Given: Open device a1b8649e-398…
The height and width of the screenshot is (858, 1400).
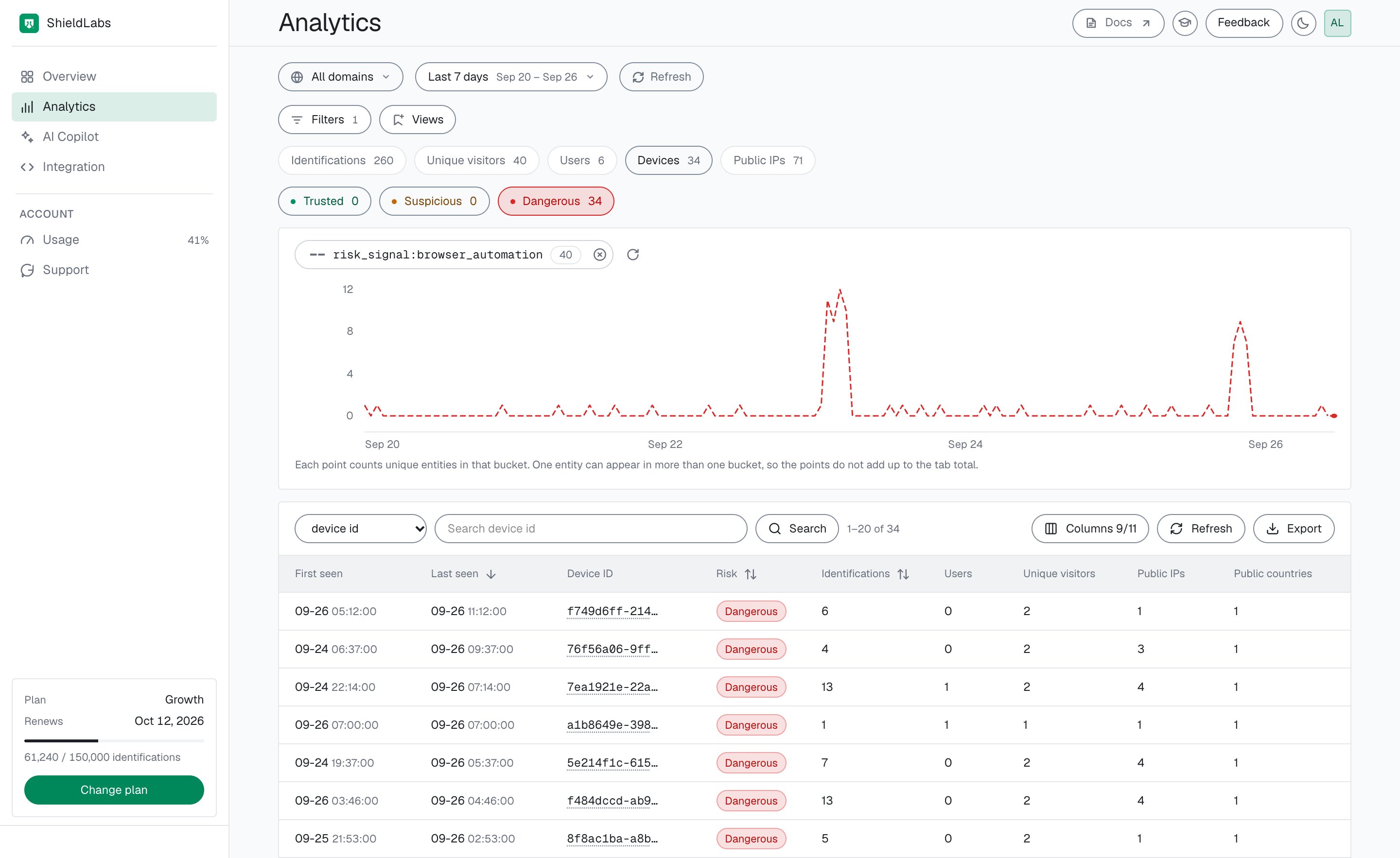Looking at the screenshot, I should pyautogui.click(x=612, y=725).
